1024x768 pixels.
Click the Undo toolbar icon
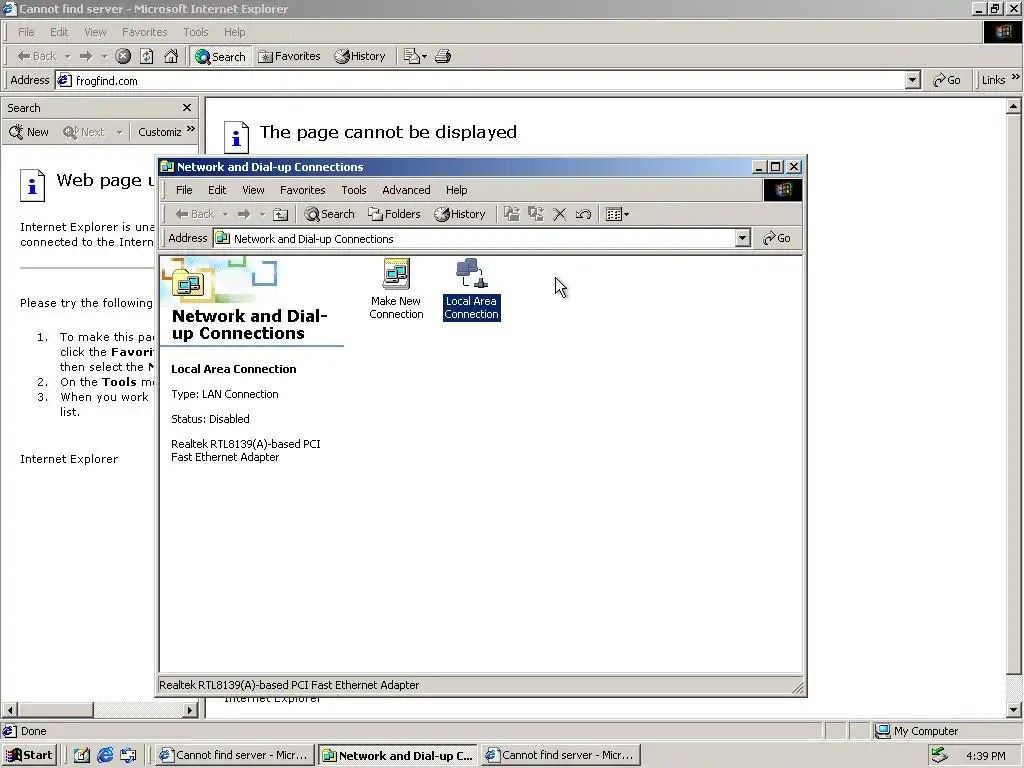tap(583, 214)
